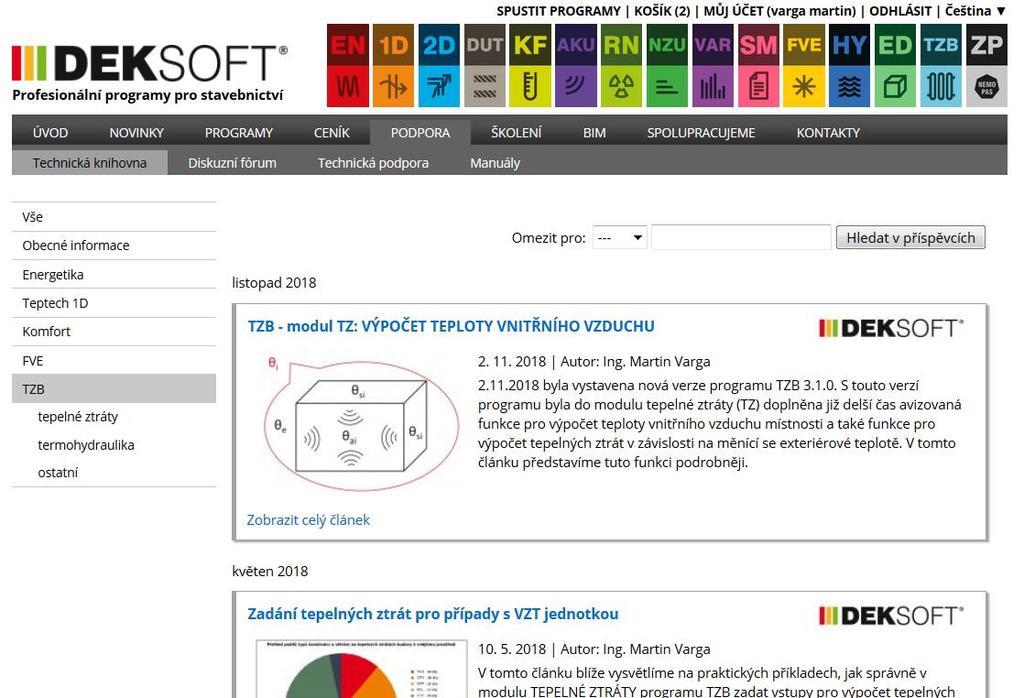This screenshot has height=698, width=1024.
Task: Select PODPORA menu item
Action: tap(421, 133)
